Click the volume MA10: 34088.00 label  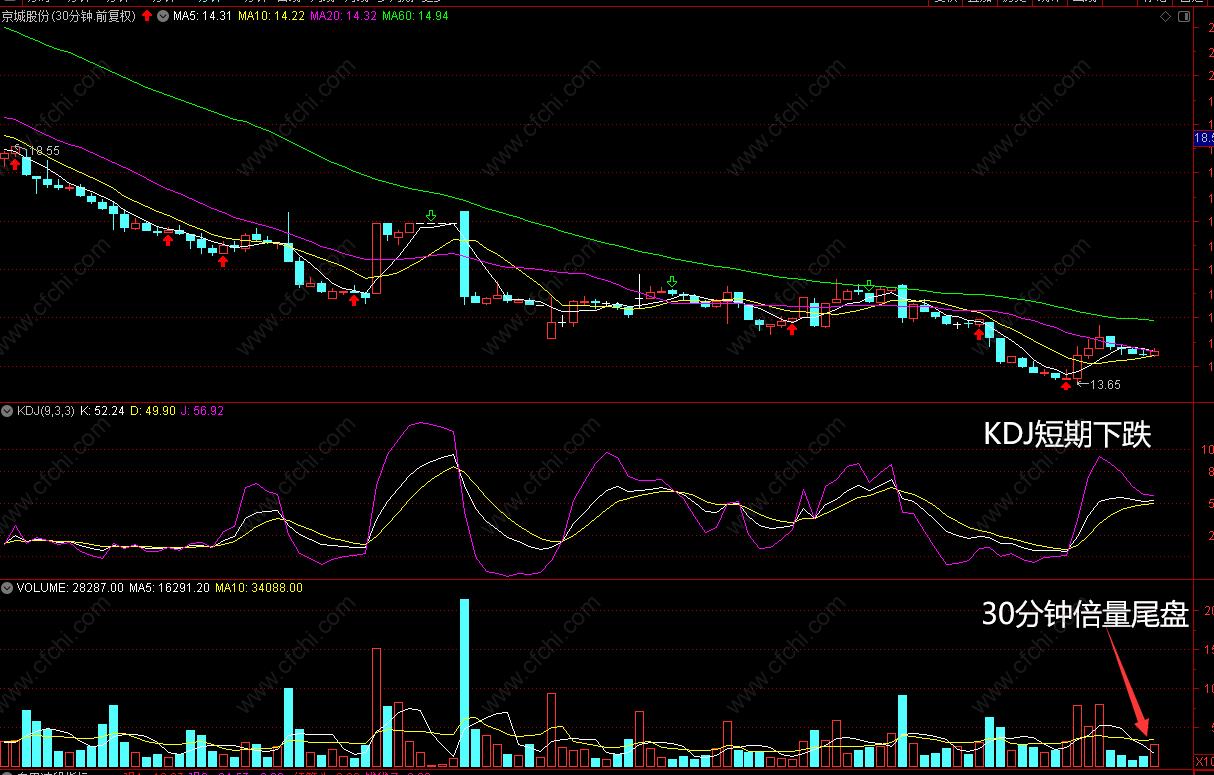pyautogui.click(x=258, y=588)
